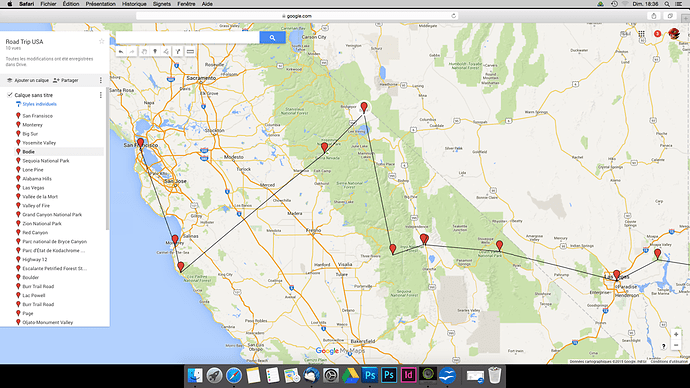This screenshot has width=690, height=388.
Task: Click the Death Valley pin on map
Action: [x=499, y=245]
